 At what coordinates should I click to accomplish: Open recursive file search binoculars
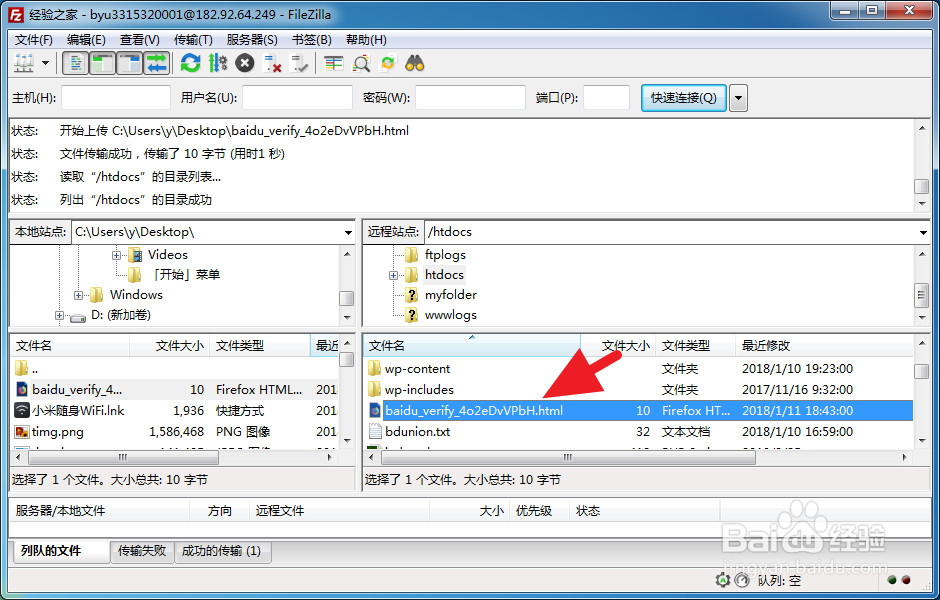[x=415, y=63]
